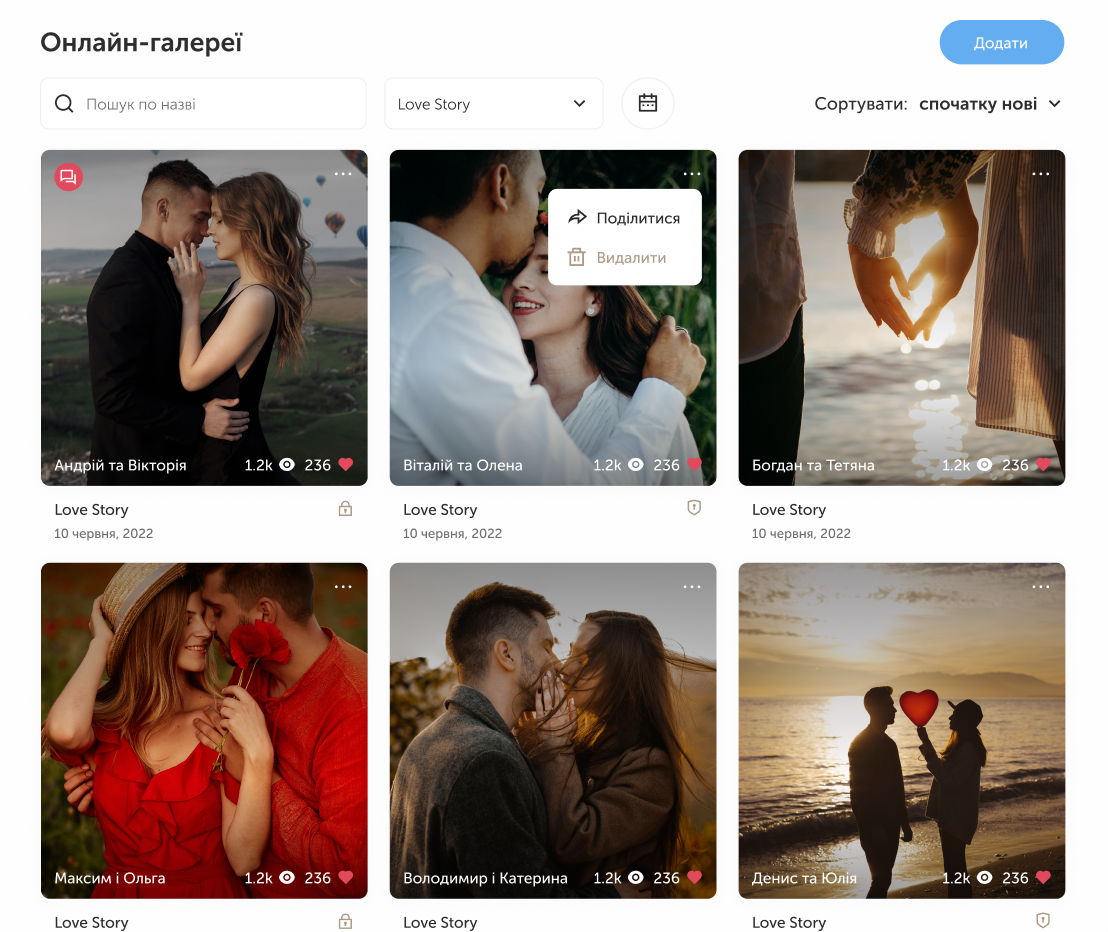The width and height of the screenshot is (1108, 932).
Task: Expand the Love Story category dropdown
Action: (493, 104)
